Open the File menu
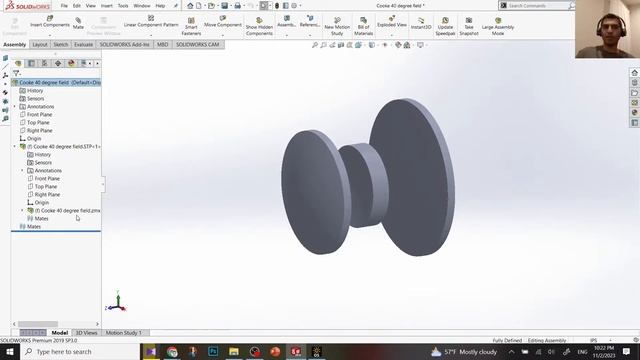This screenshot has width=640, height=360. tap(64, 6)
